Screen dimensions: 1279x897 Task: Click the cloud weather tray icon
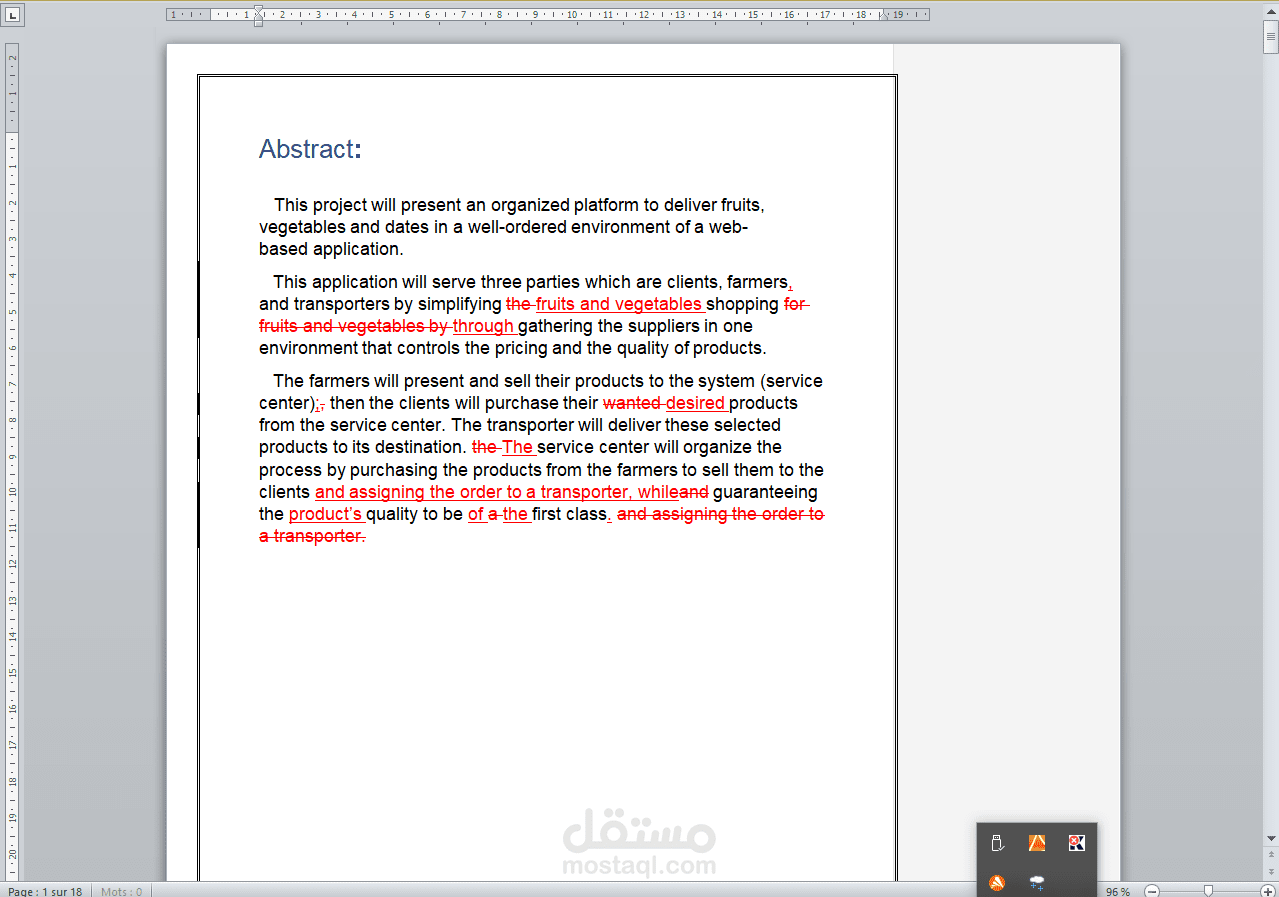(x=1037, y=883)
